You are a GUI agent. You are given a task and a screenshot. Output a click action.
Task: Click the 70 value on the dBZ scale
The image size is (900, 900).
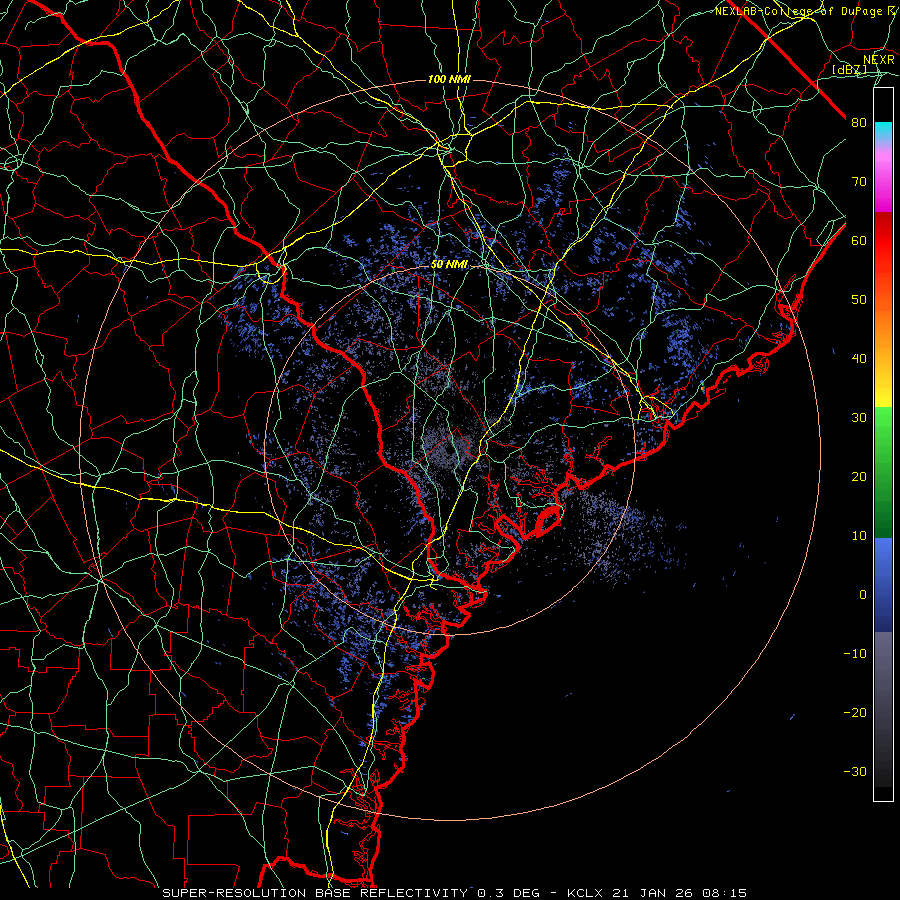point(859,182)
